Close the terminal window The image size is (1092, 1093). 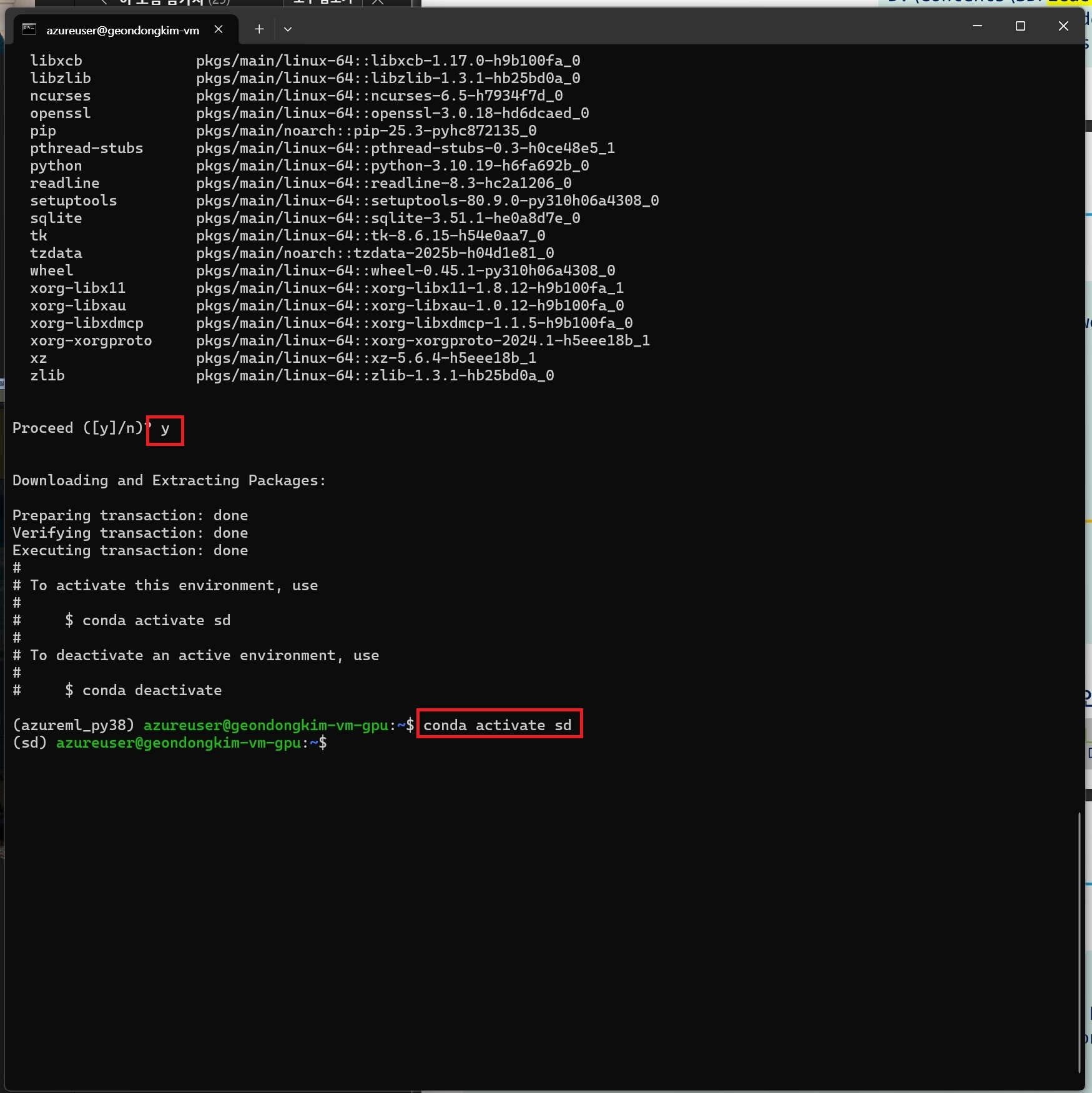point(1063,26)
